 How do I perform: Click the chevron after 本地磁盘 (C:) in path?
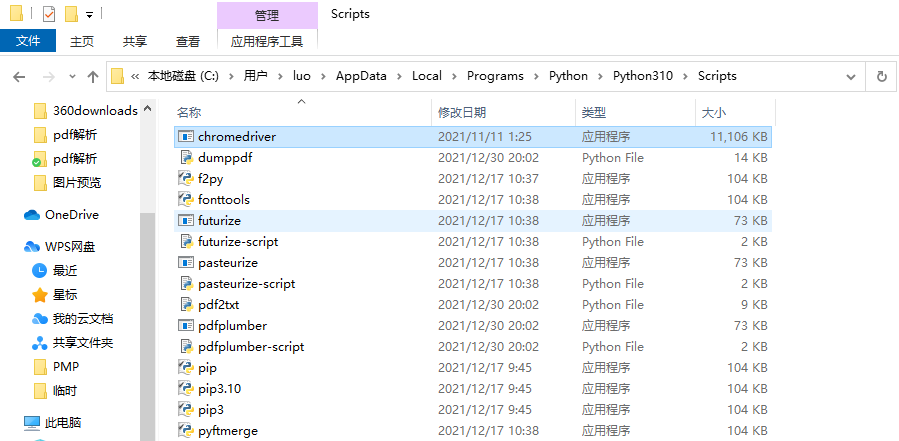(231, 76)
